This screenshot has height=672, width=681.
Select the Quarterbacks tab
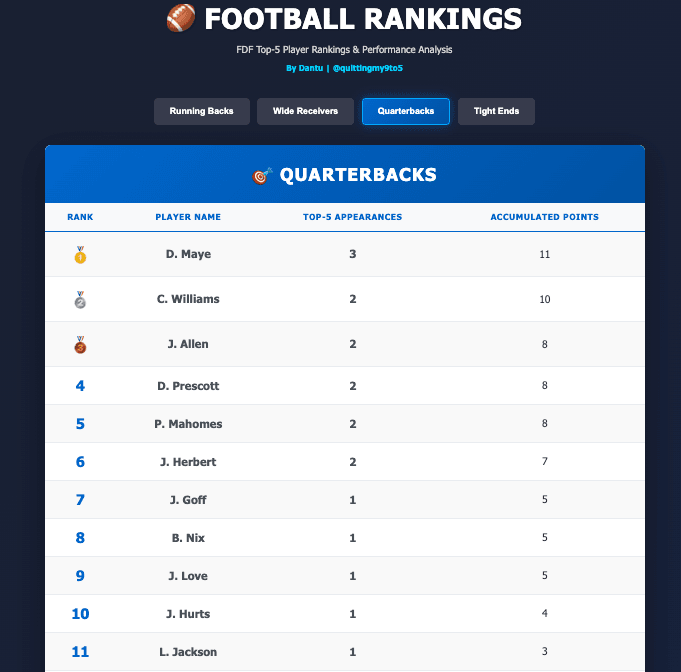click(406, 111)
